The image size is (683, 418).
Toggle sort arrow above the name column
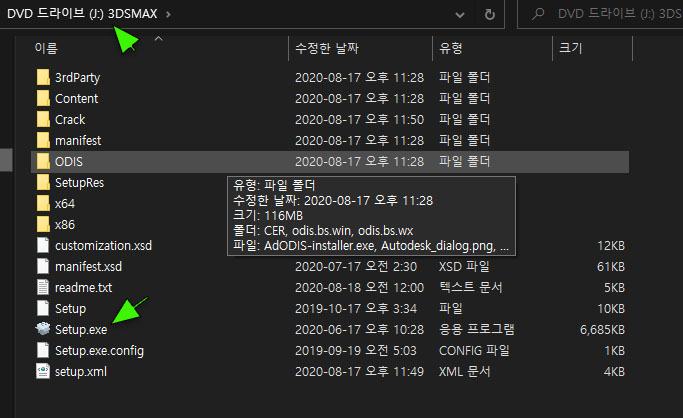[159, 39]
